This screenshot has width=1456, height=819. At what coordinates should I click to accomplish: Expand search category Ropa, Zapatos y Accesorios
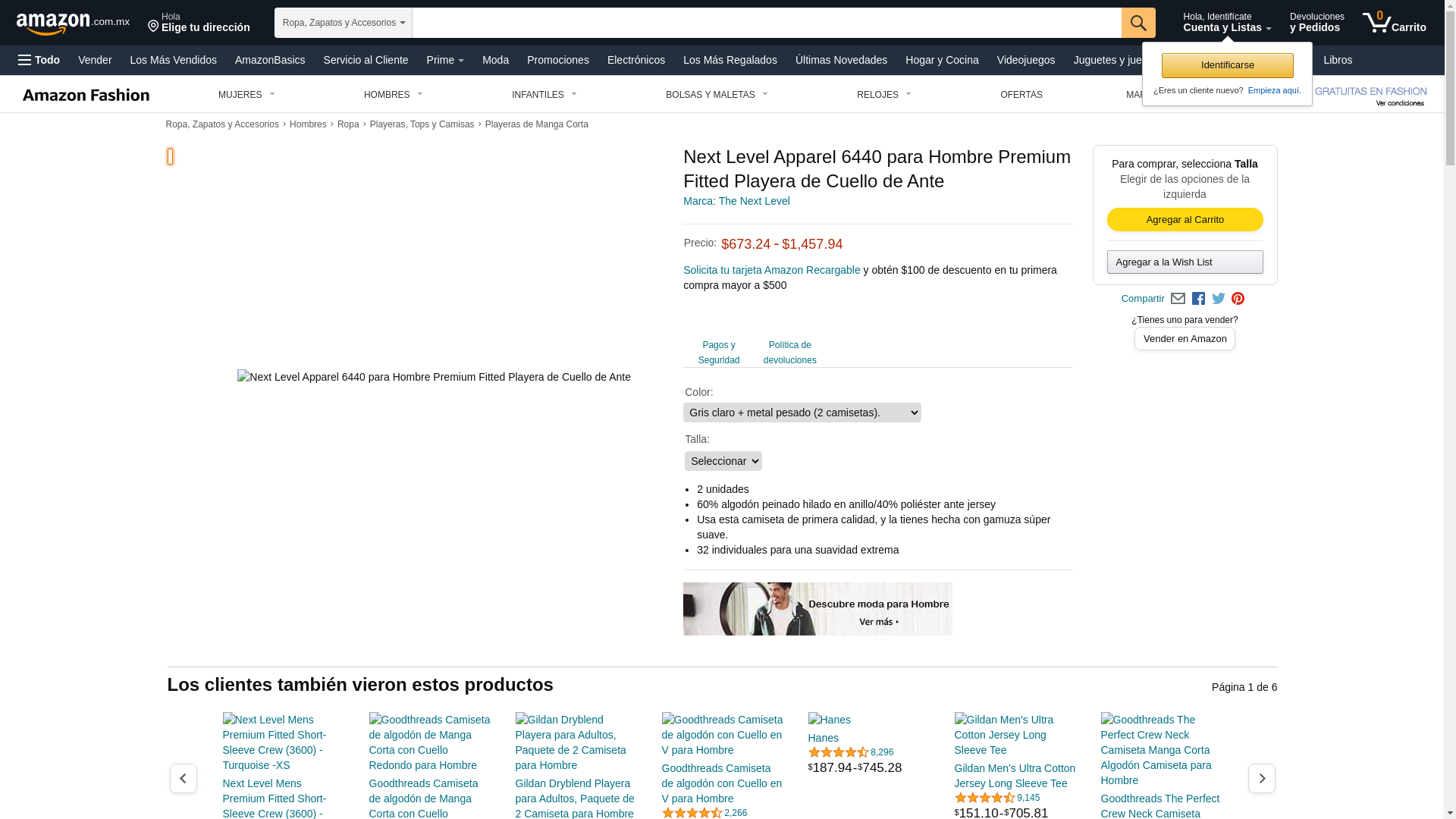coord(343,23)
